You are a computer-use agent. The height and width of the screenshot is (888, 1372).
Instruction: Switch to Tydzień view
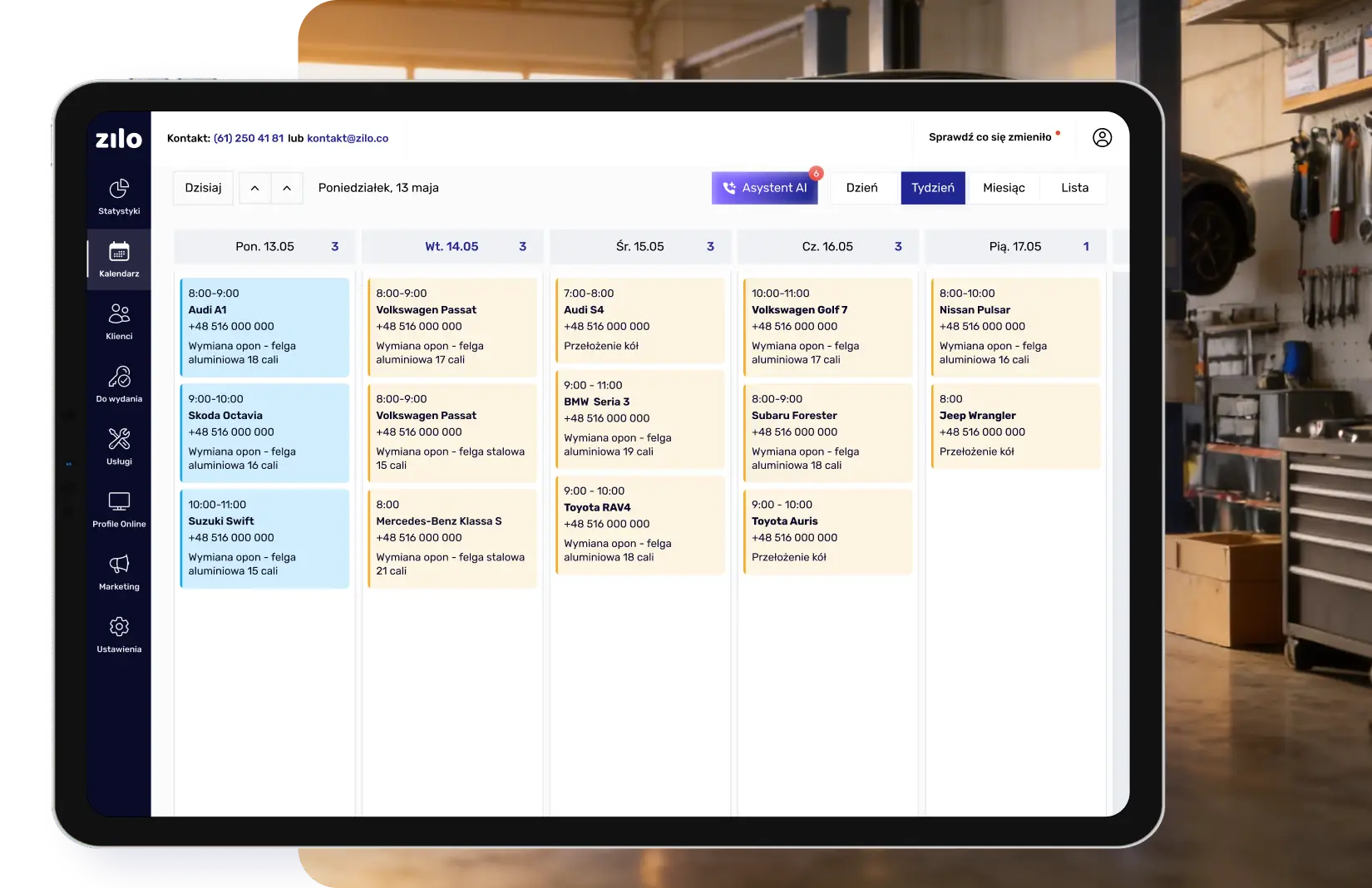933,188
